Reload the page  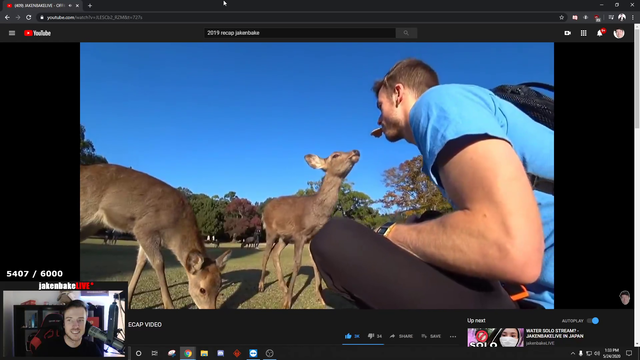[29, 17]
